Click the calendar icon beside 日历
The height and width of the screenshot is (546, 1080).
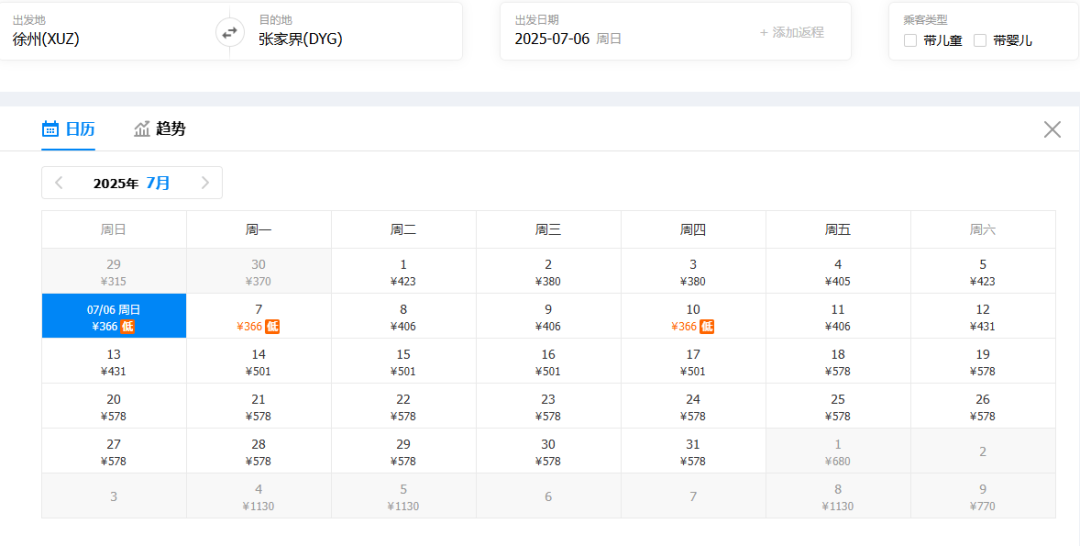coord(50,129)
